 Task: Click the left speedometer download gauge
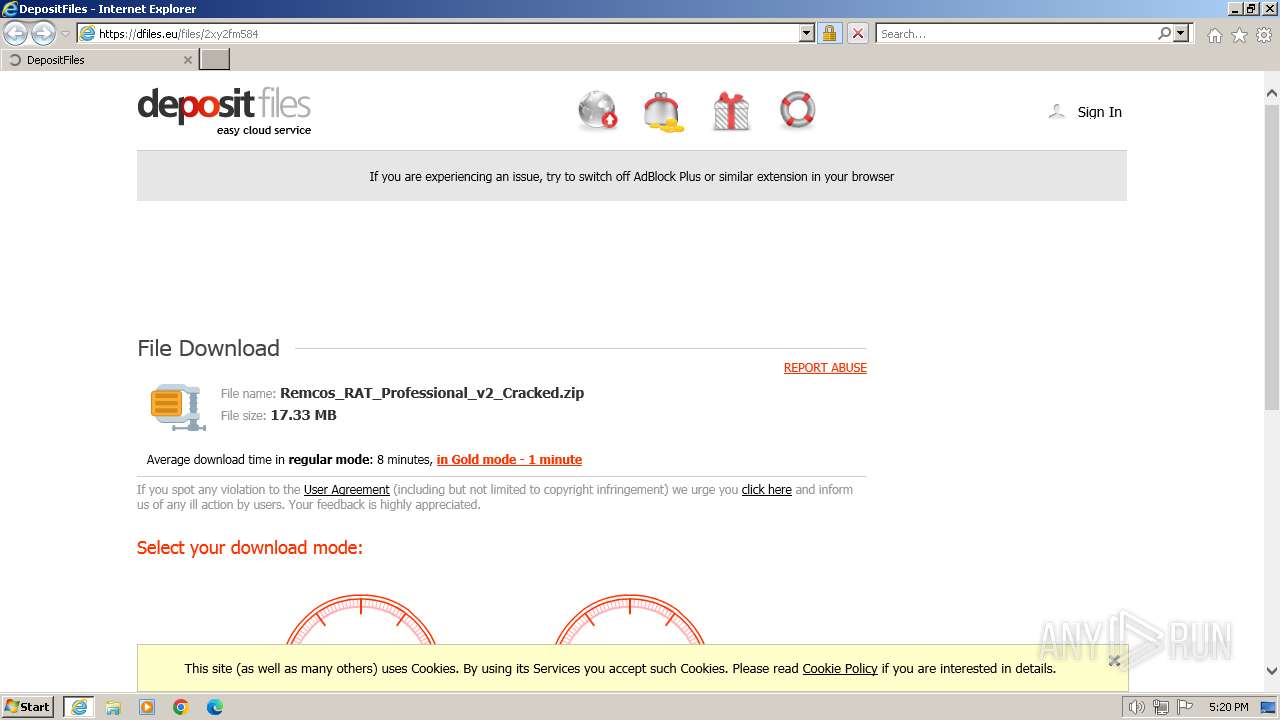[x=361, y=620]
